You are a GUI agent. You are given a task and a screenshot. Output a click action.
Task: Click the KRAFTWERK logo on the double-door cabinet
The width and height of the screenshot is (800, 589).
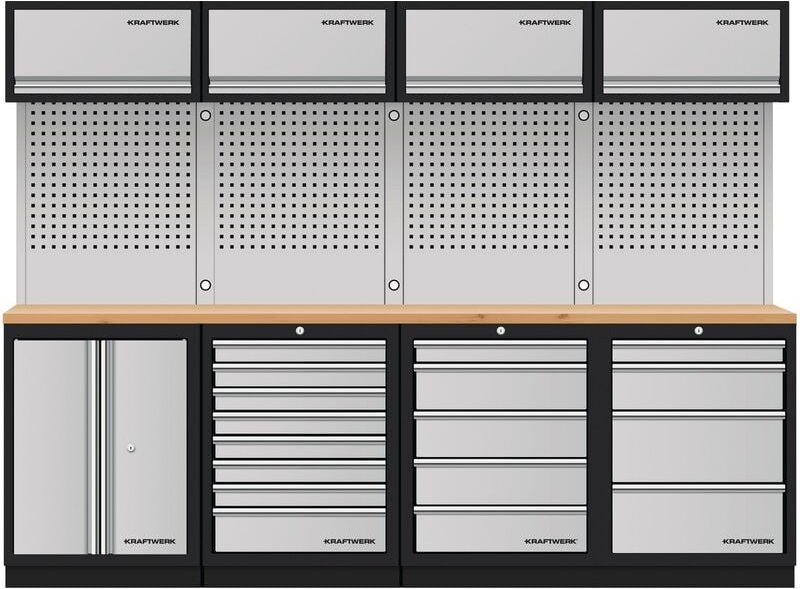(150, 541)
